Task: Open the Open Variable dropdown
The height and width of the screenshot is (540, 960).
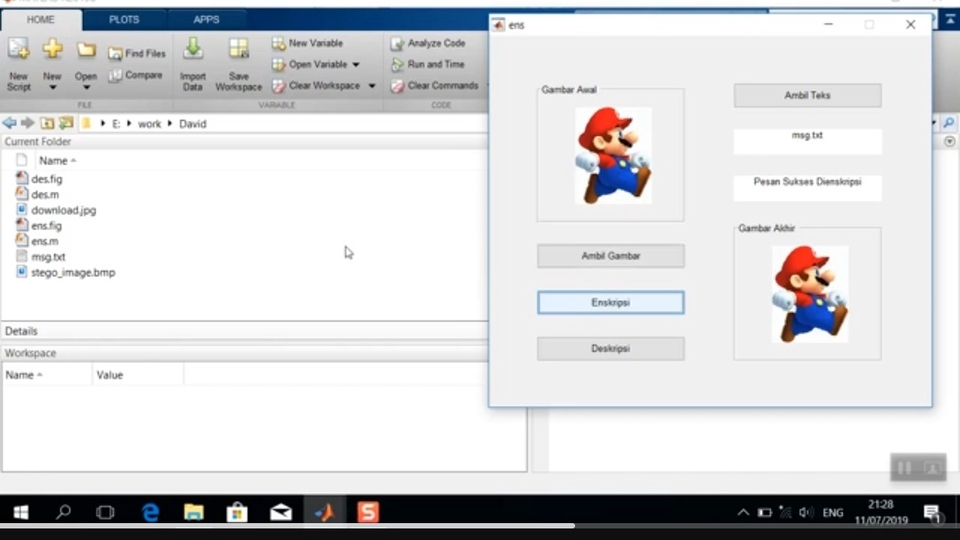Action: pyautogui.click(x=355, y=65)
